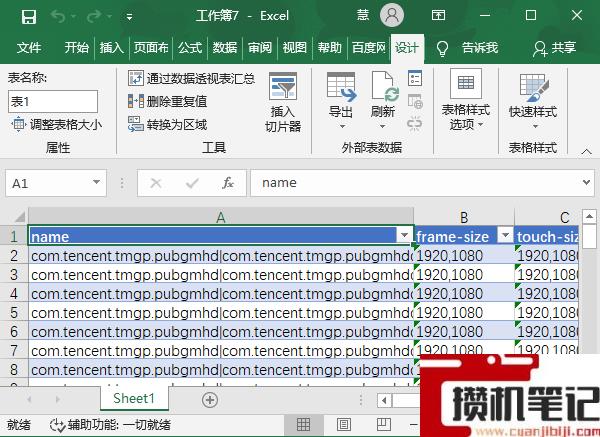
Task: Click the table properties icon
Action: coord(415,78)
